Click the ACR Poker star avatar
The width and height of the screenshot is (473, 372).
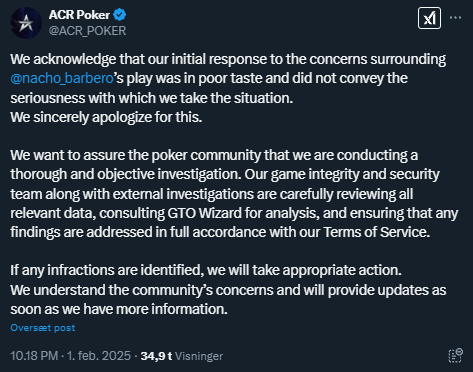pos(26,23)
